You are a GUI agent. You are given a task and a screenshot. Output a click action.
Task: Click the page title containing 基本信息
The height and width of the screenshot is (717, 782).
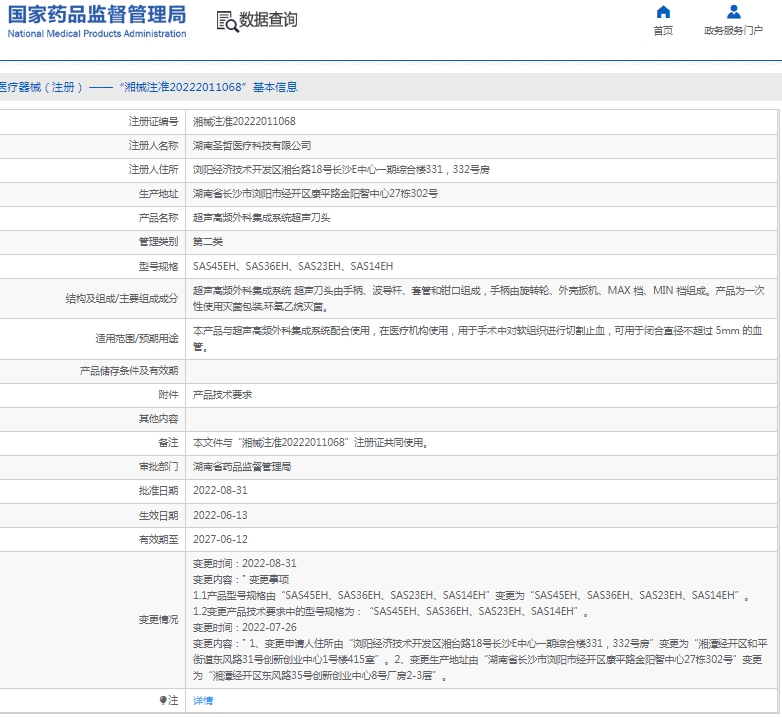[148, 87]
